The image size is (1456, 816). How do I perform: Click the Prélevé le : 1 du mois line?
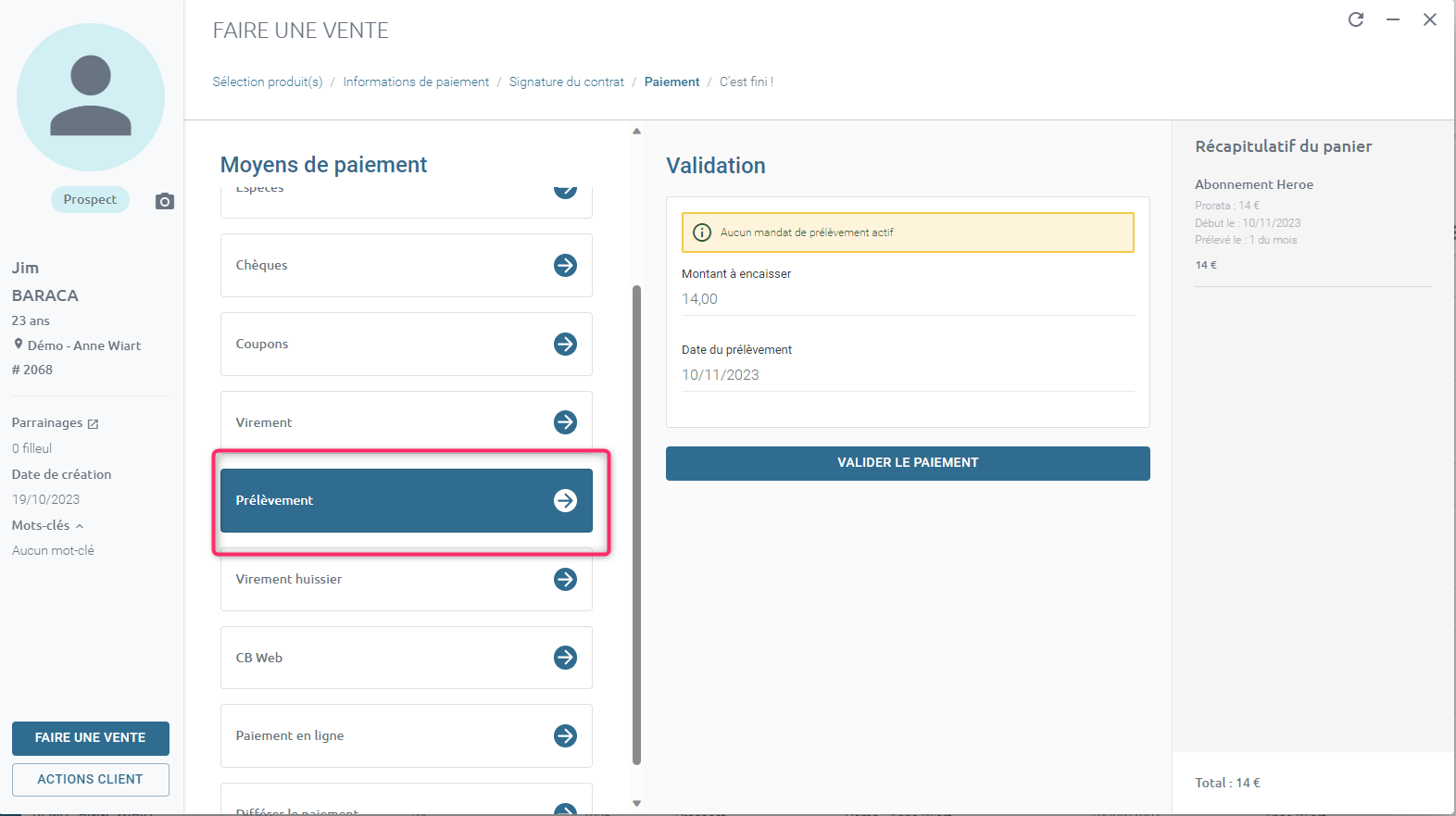1246,240
